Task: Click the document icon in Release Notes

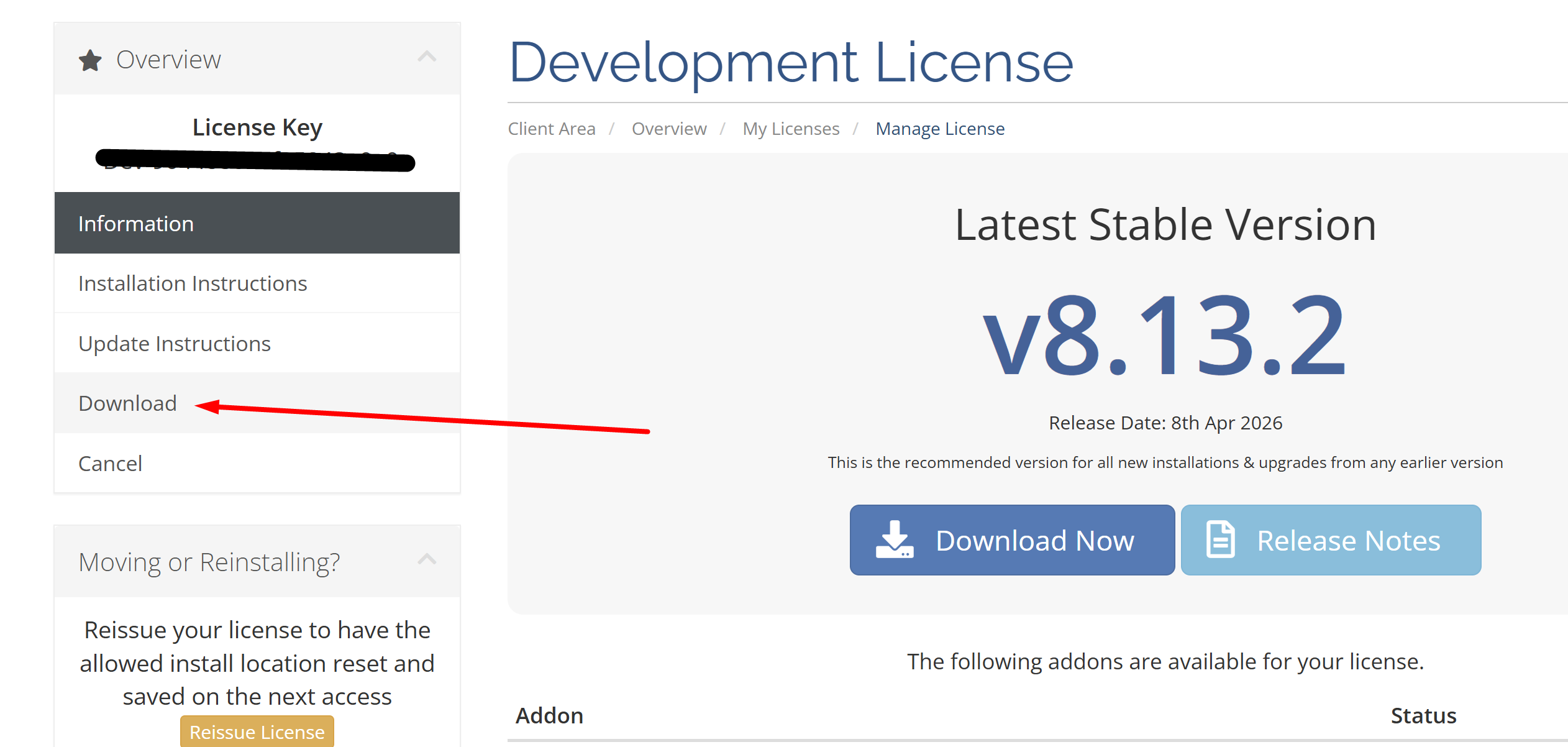Action: (1220, 539)
